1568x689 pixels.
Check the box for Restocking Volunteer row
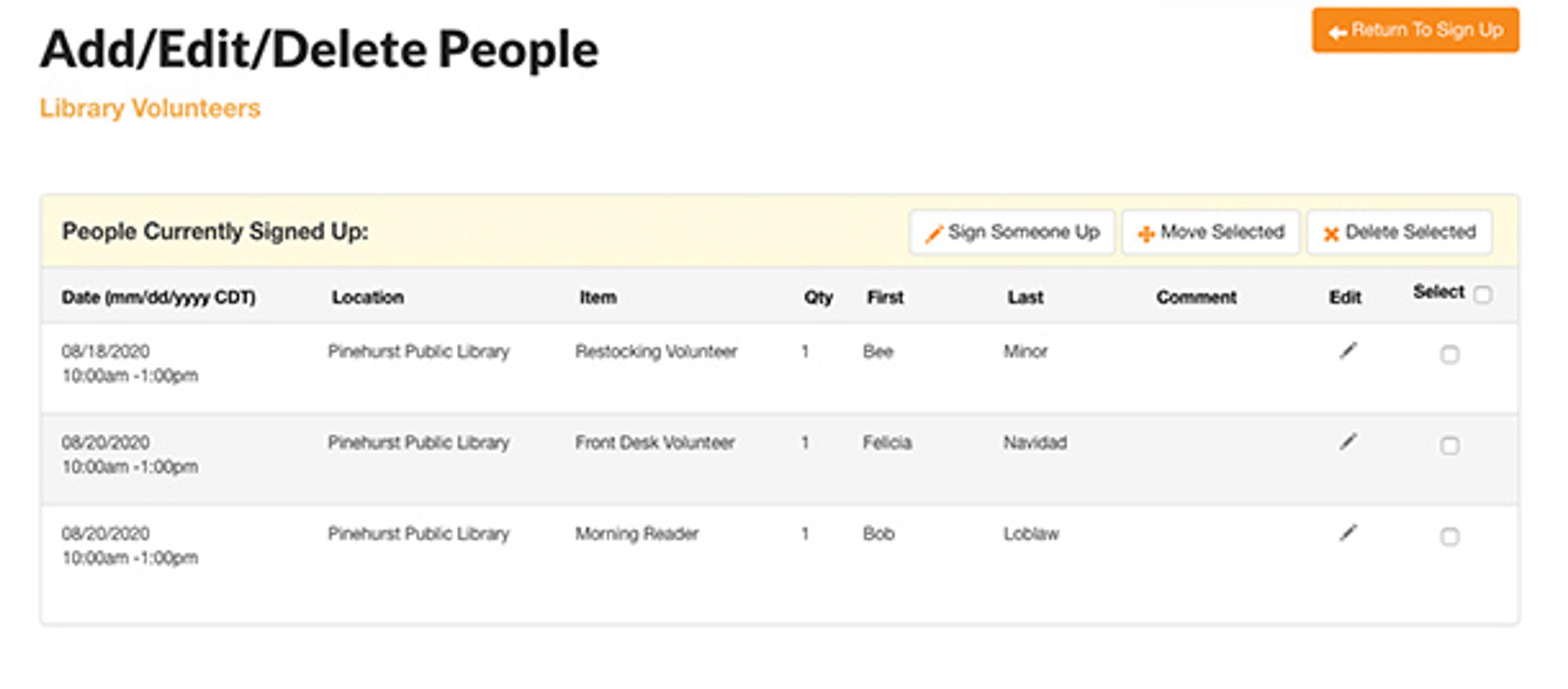[x=1449, y=354]
